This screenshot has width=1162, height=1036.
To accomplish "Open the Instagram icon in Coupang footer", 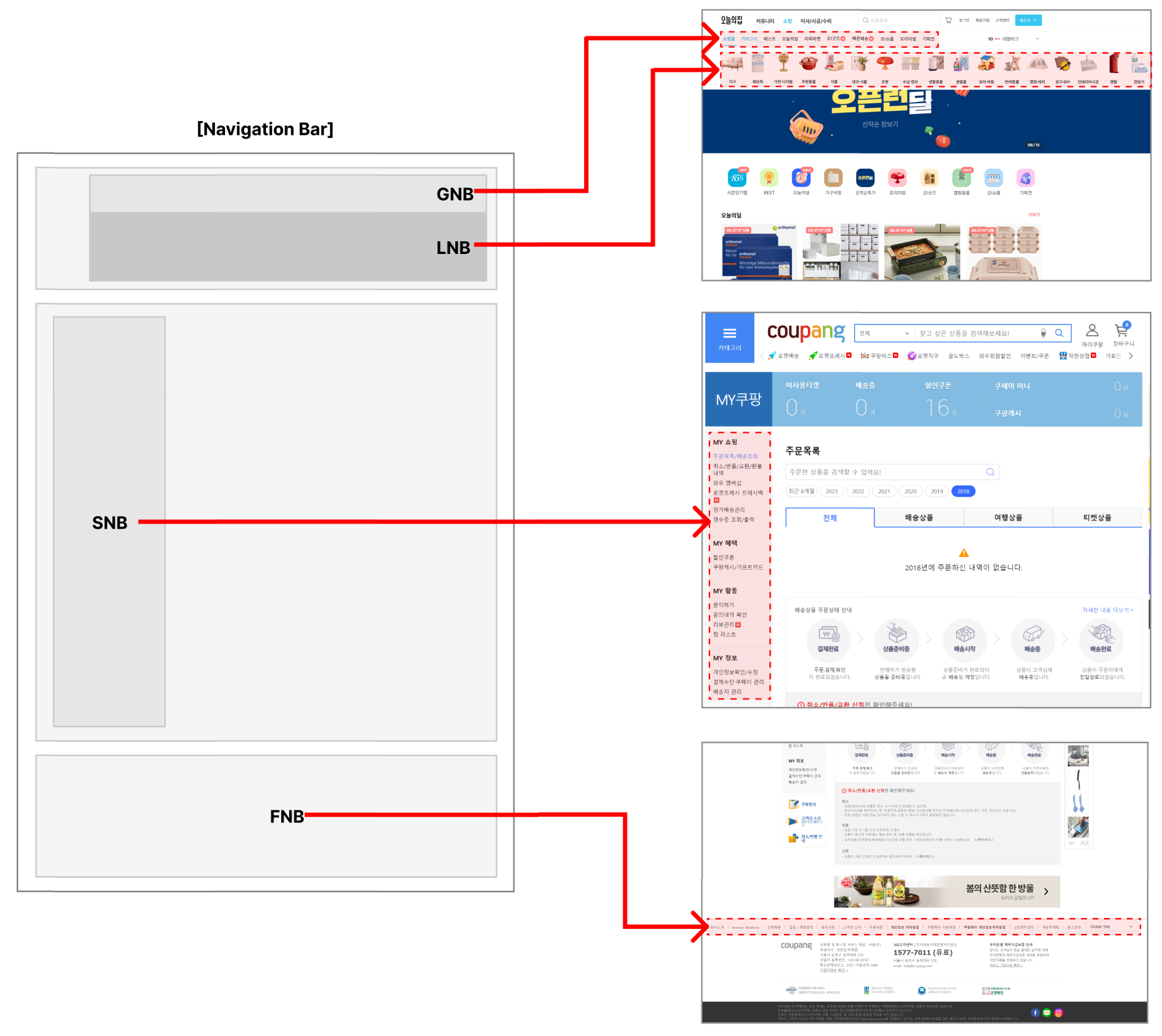I will tap(1059, 1013).
